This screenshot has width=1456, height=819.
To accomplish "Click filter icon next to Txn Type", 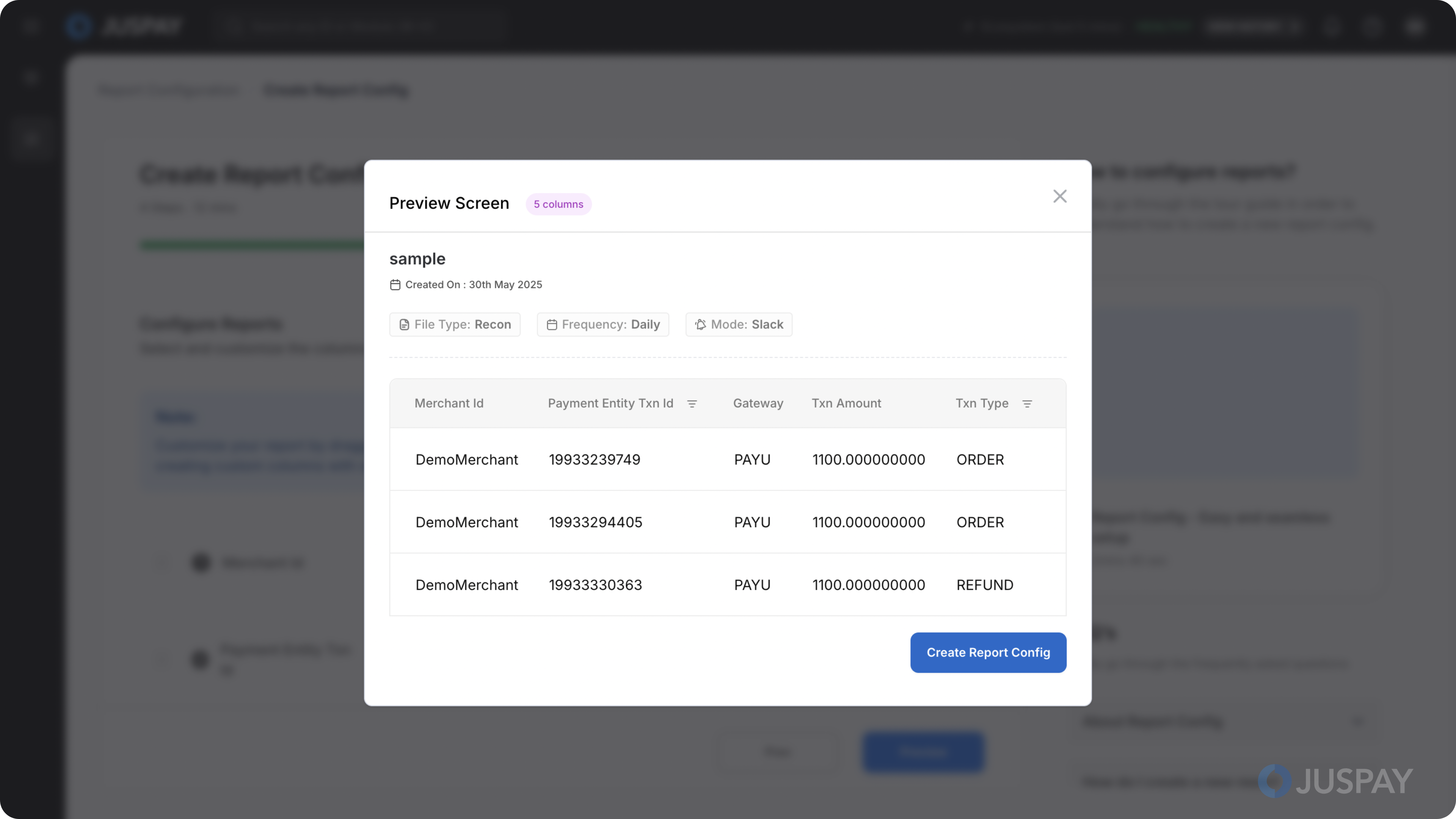I will click(1027, 403).
